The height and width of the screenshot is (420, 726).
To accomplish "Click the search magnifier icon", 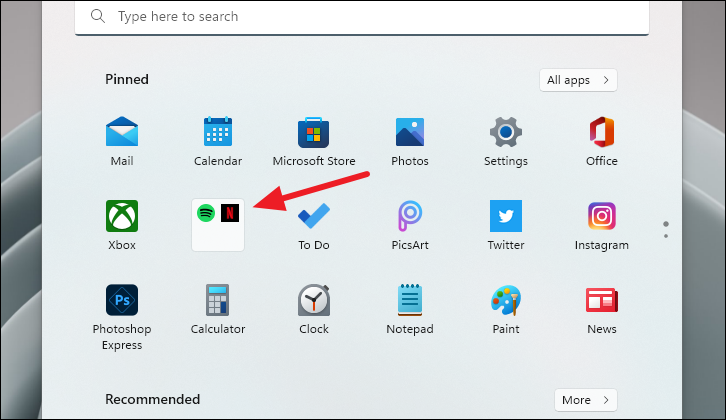I will coord(98,16).
